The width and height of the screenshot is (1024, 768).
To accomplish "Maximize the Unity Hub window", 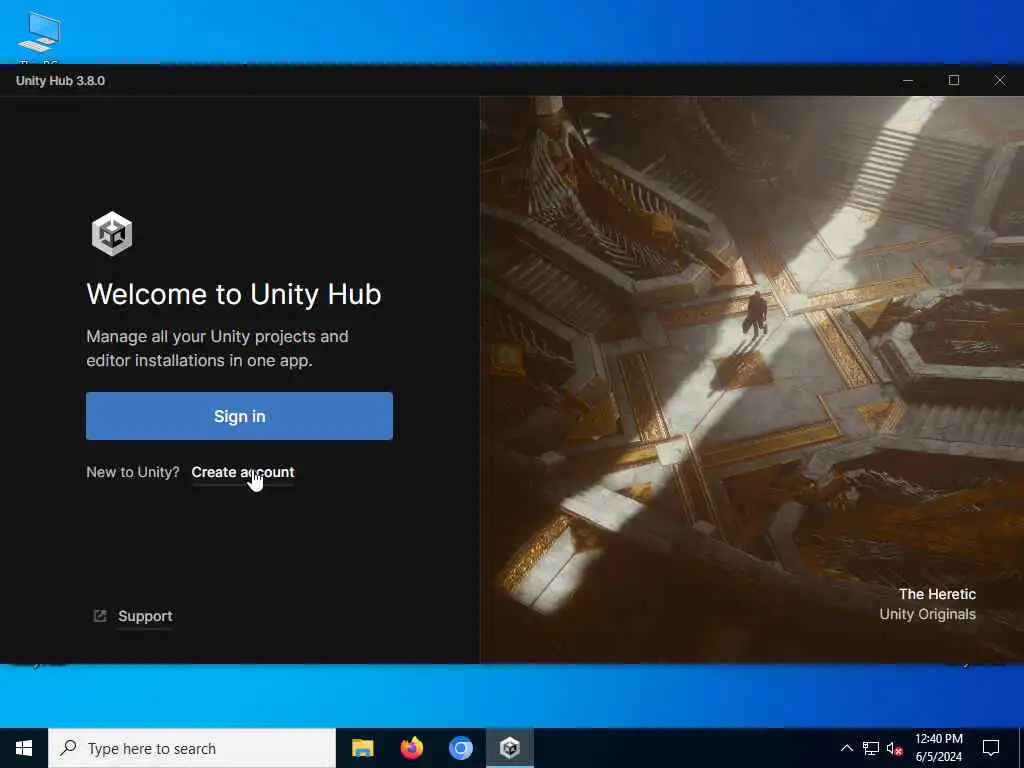I will click(953, 80).
